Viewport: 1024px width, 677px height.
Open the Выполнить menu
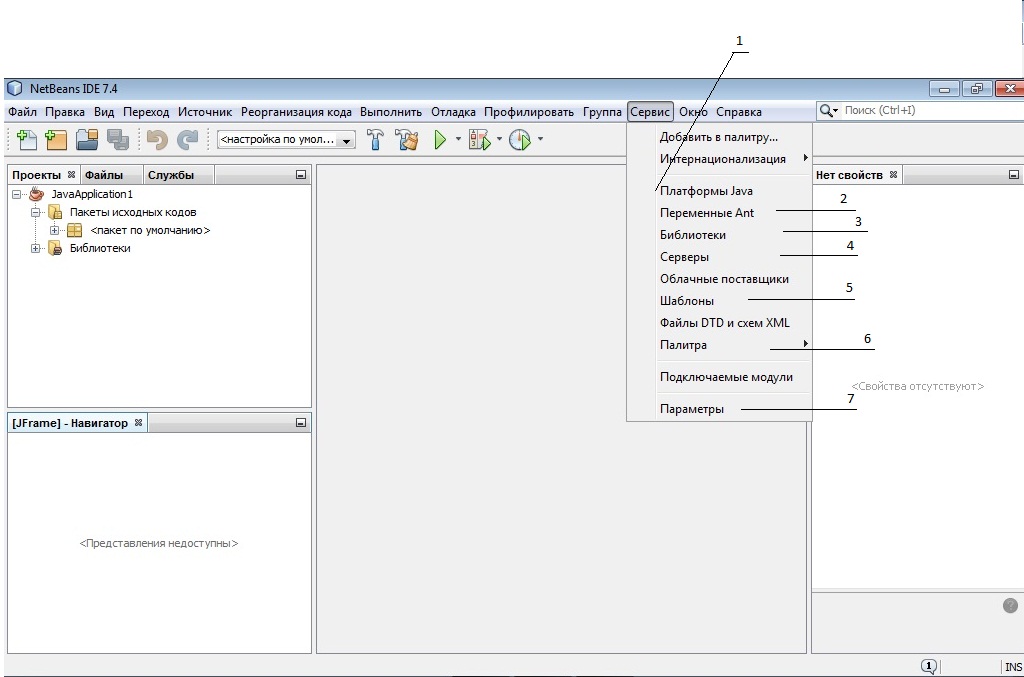pos(391,112)
